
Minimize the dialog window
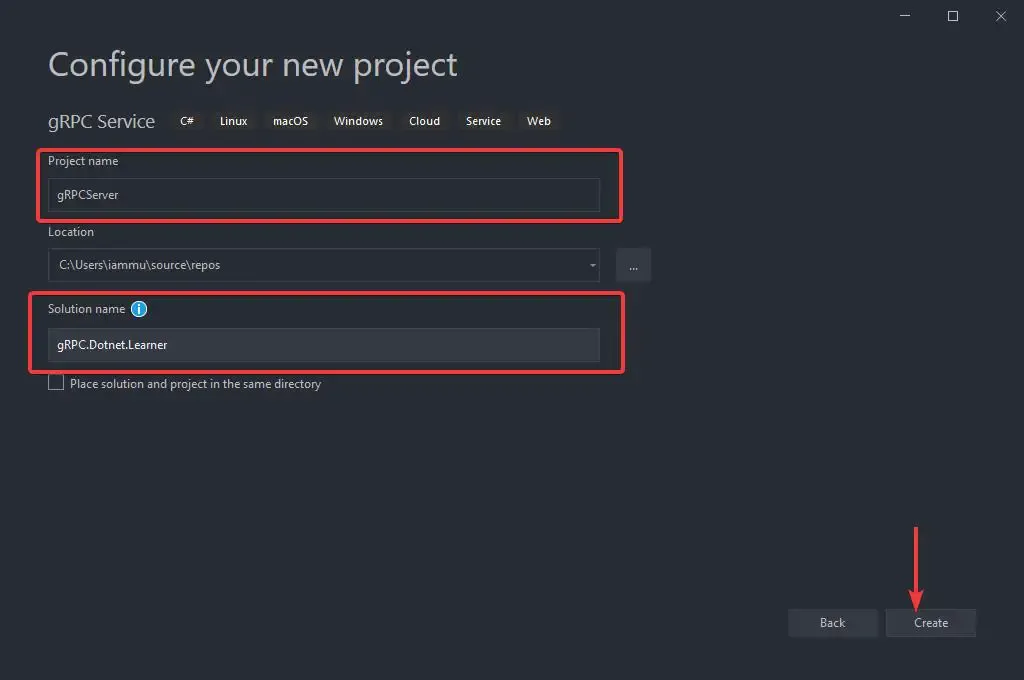[x=904, y=16]
